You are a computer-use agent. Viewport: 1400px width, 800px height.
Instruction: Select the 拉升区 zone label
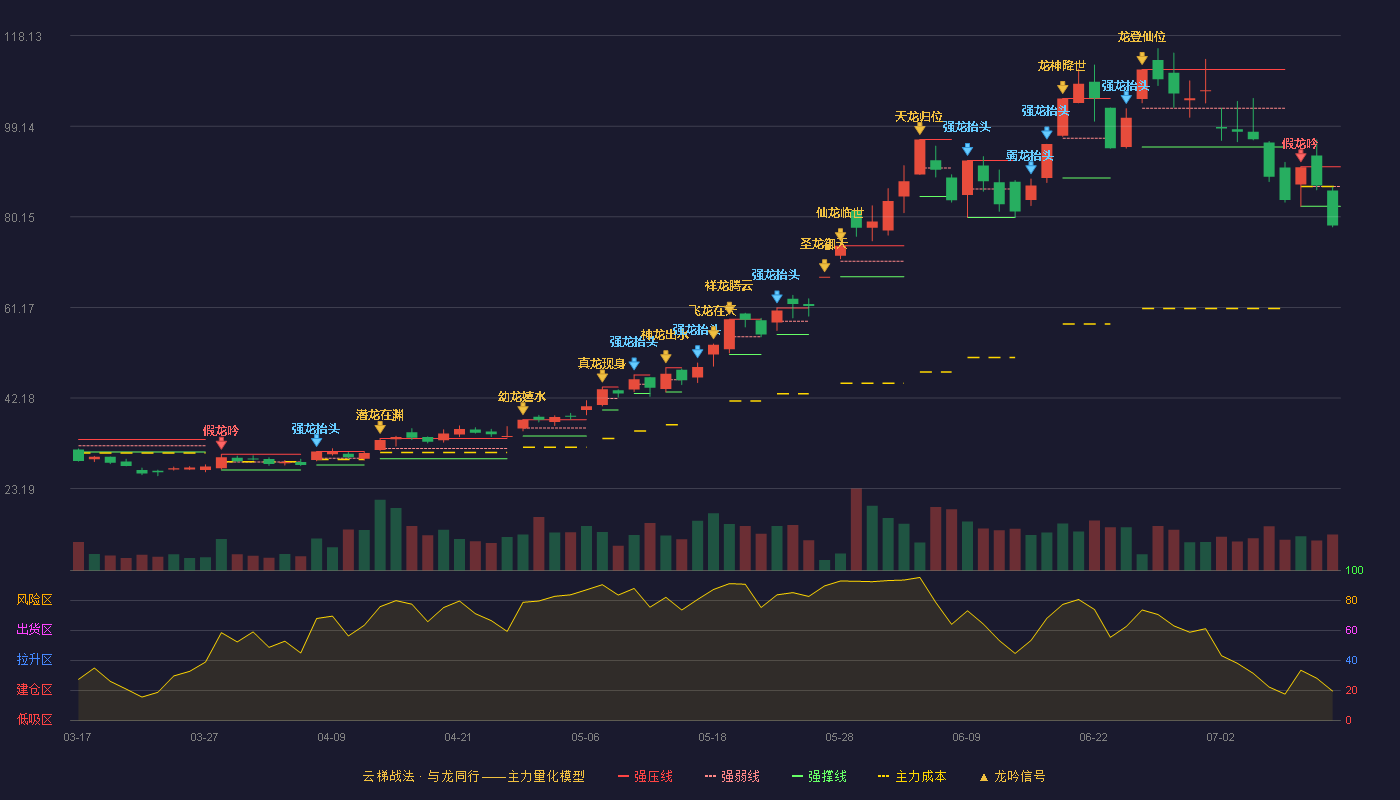pos(34,660)
